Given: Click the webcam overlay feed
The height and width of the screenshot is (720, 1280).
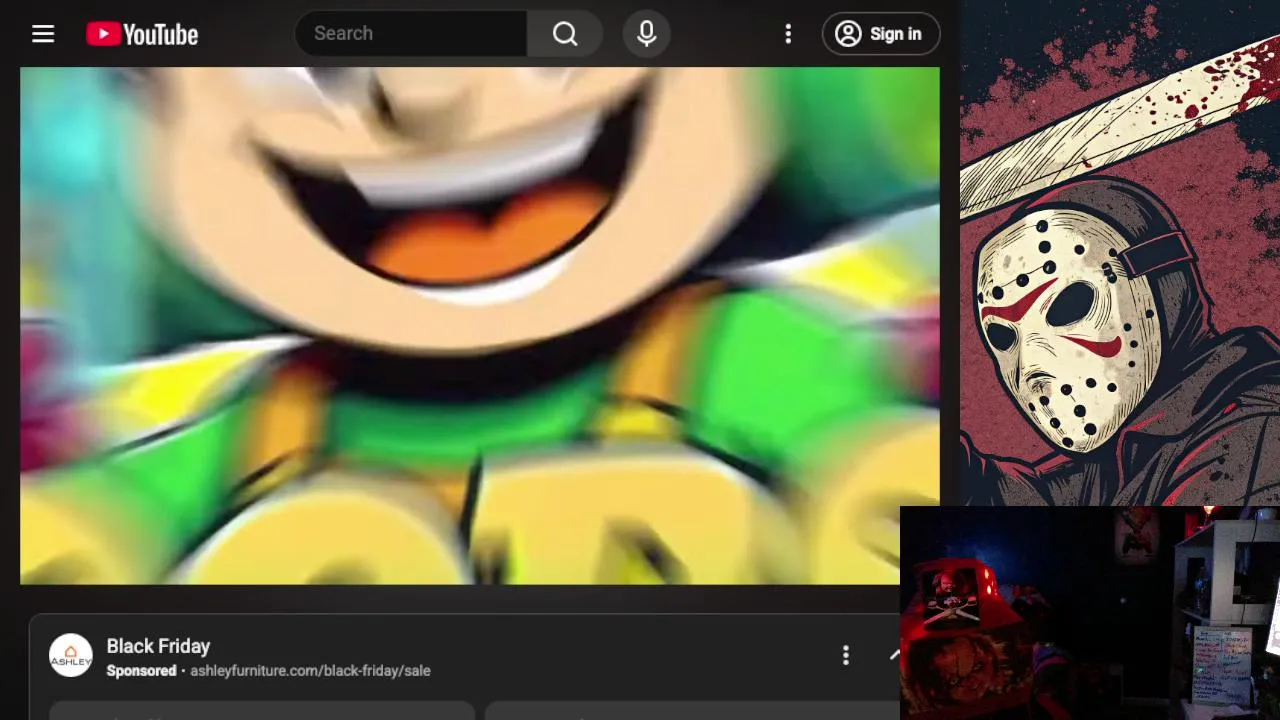Looking at the screenshot, I should 1090,613.
